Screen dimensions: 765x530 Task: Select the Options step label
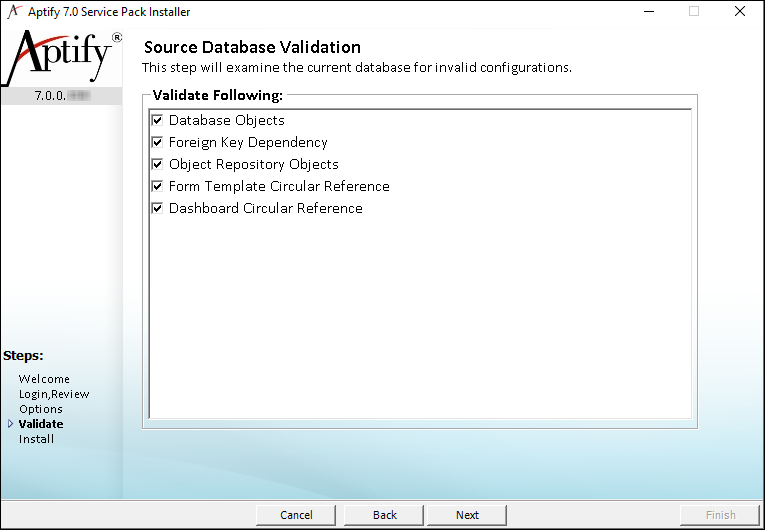coord(41,409)
